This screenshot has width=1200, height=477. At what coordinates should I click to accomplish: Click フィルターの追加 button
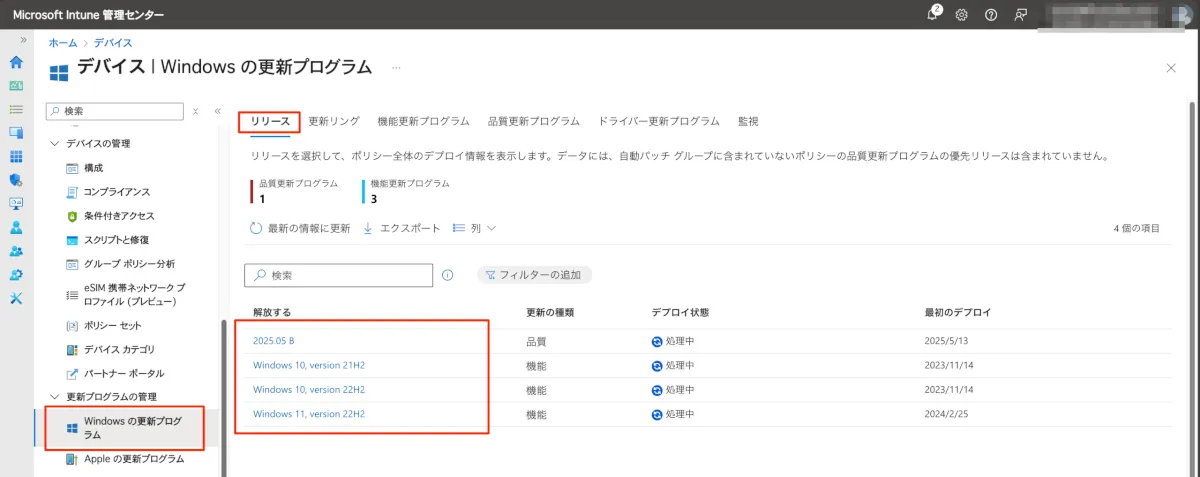(x=536, y=275)
